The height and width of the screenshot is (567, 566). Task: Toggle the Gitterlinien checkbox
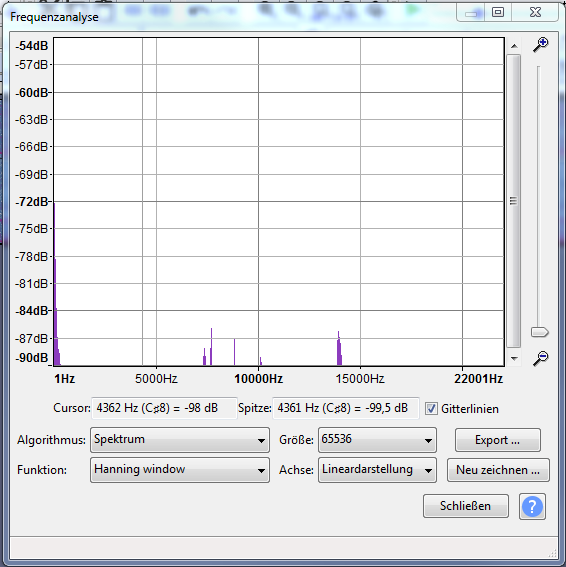tap(431, 409)
